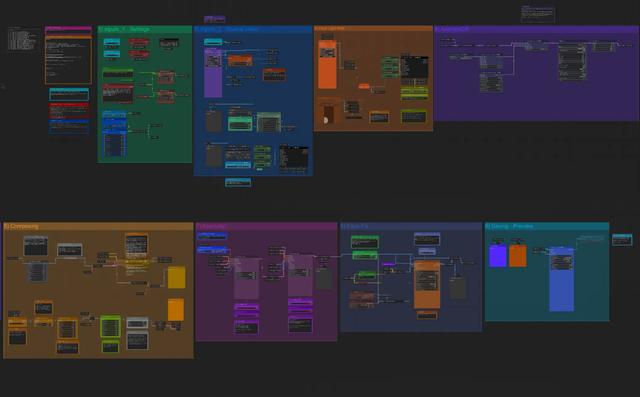The height and width of the screenshot is (397, 640).
Task: Select the cyan-bordered note below the notes node
Action: pos(69,94)
